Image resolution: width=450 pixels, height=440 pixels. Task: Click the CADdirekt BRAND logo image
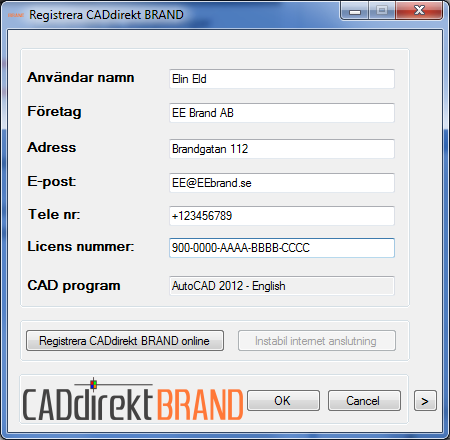click(x=133, y=400)
